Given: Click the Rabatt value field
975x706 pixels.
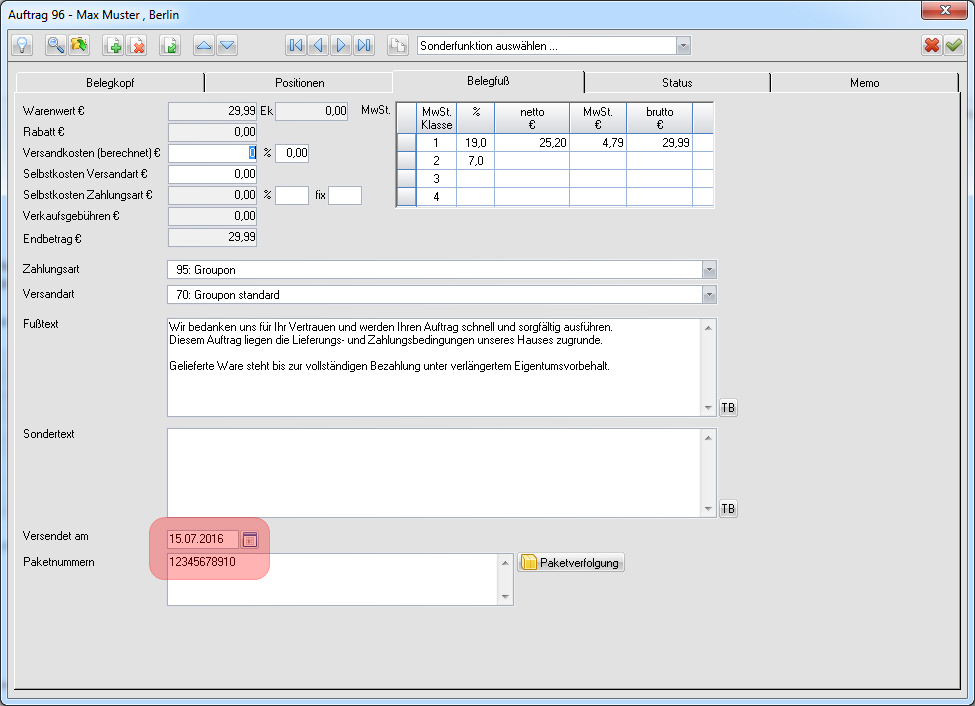Looking at the screenshot, I should [213, 132].
